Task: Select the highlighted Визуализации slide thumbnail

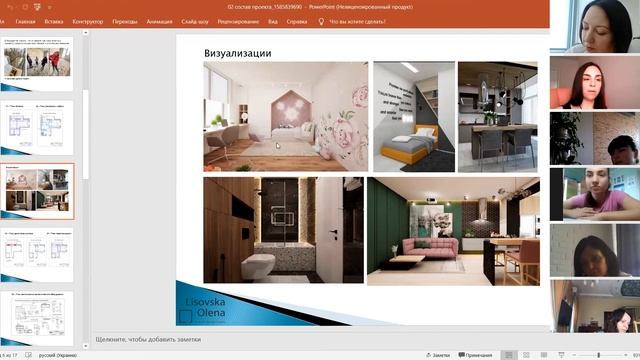Action: pyautogui.click(x=37, y=191)
